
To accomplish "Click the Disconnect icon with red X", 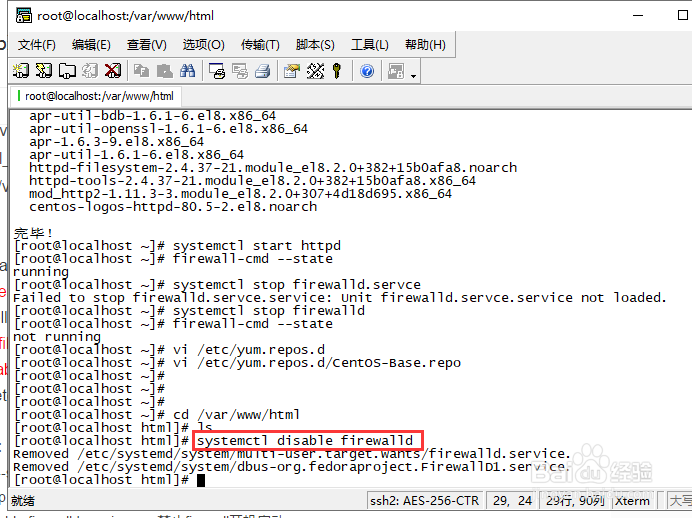I will click(113, 71).
